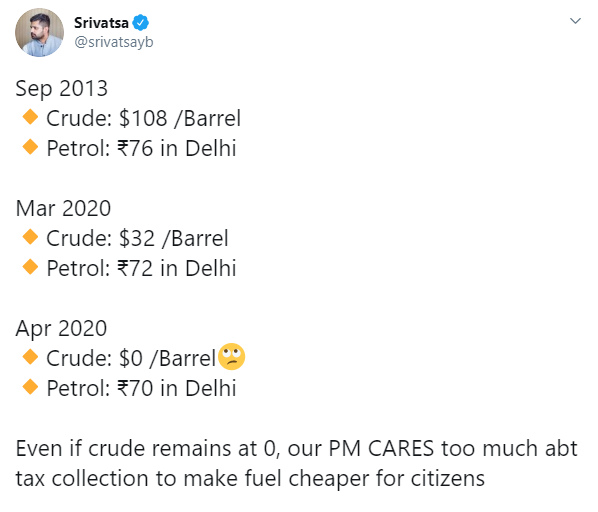The image size is (598, 512).
Task: Click the Apr 2020 heading text
Action: 61,329
